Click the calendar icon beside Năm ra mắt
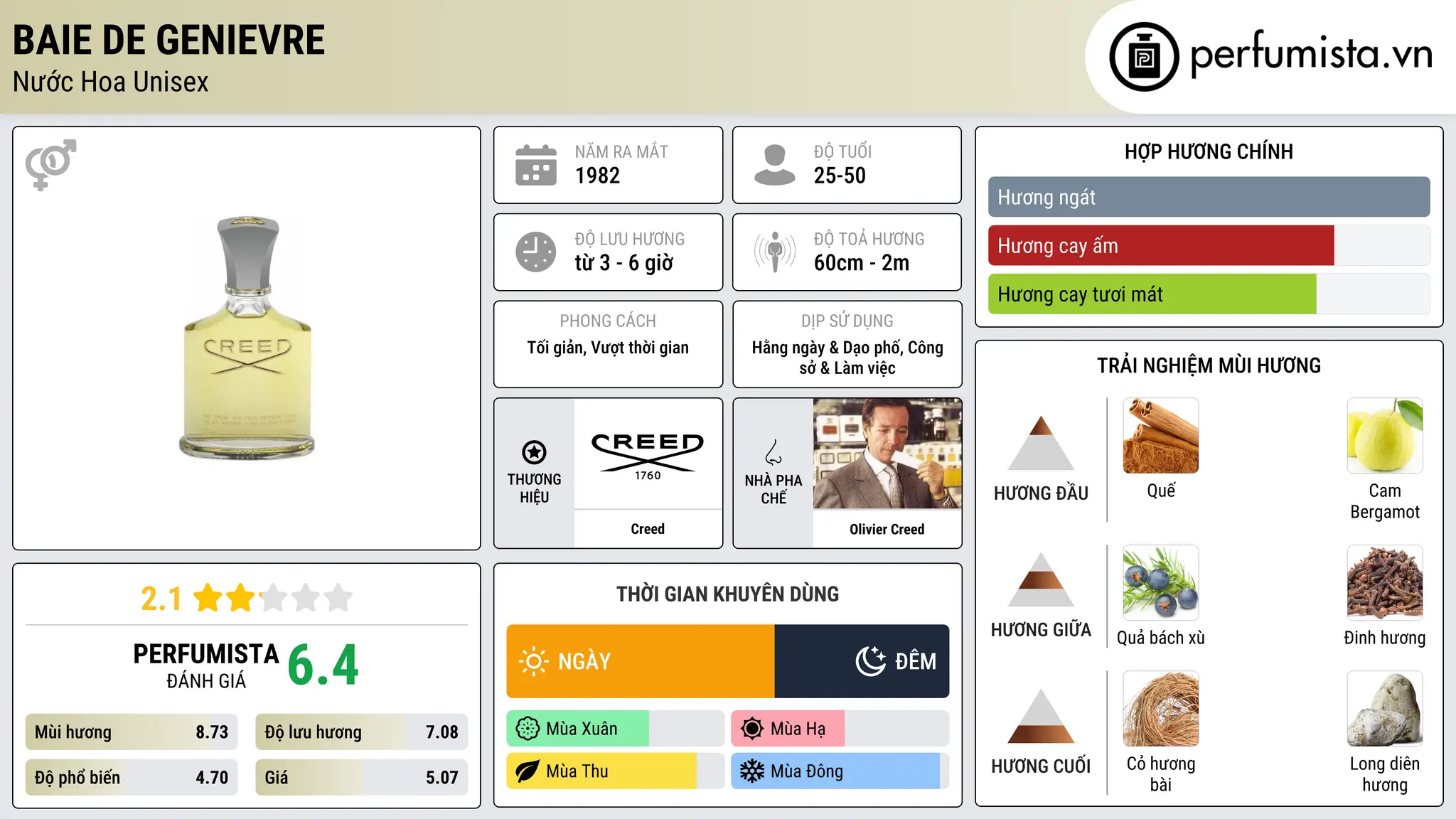Image resolution: width=1456 pixels, height=819 pixels. pos(536,165)
